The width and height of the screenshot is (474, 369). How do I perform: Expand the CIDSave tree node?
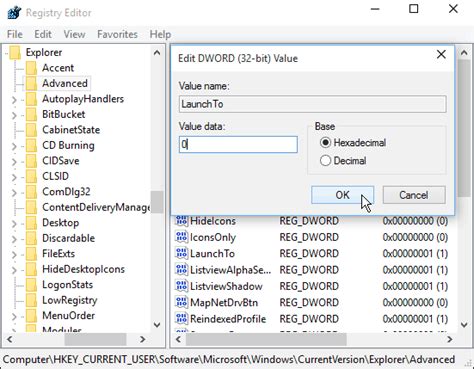click(14, 161)
